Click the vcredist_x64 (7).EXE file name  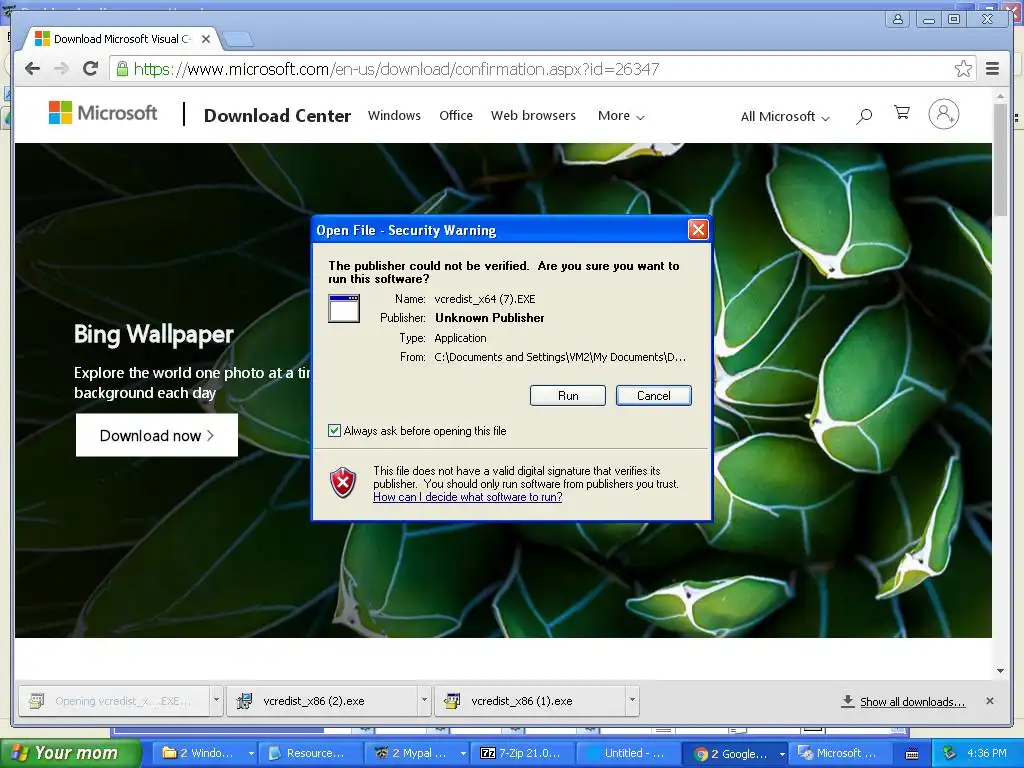pos(485,299)
